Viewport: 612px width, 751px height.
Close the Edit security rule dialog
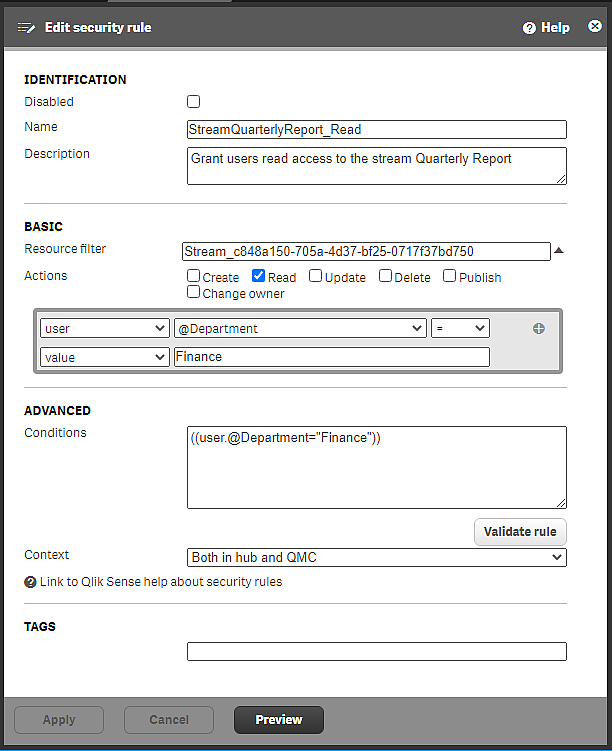tap(595, 26)
